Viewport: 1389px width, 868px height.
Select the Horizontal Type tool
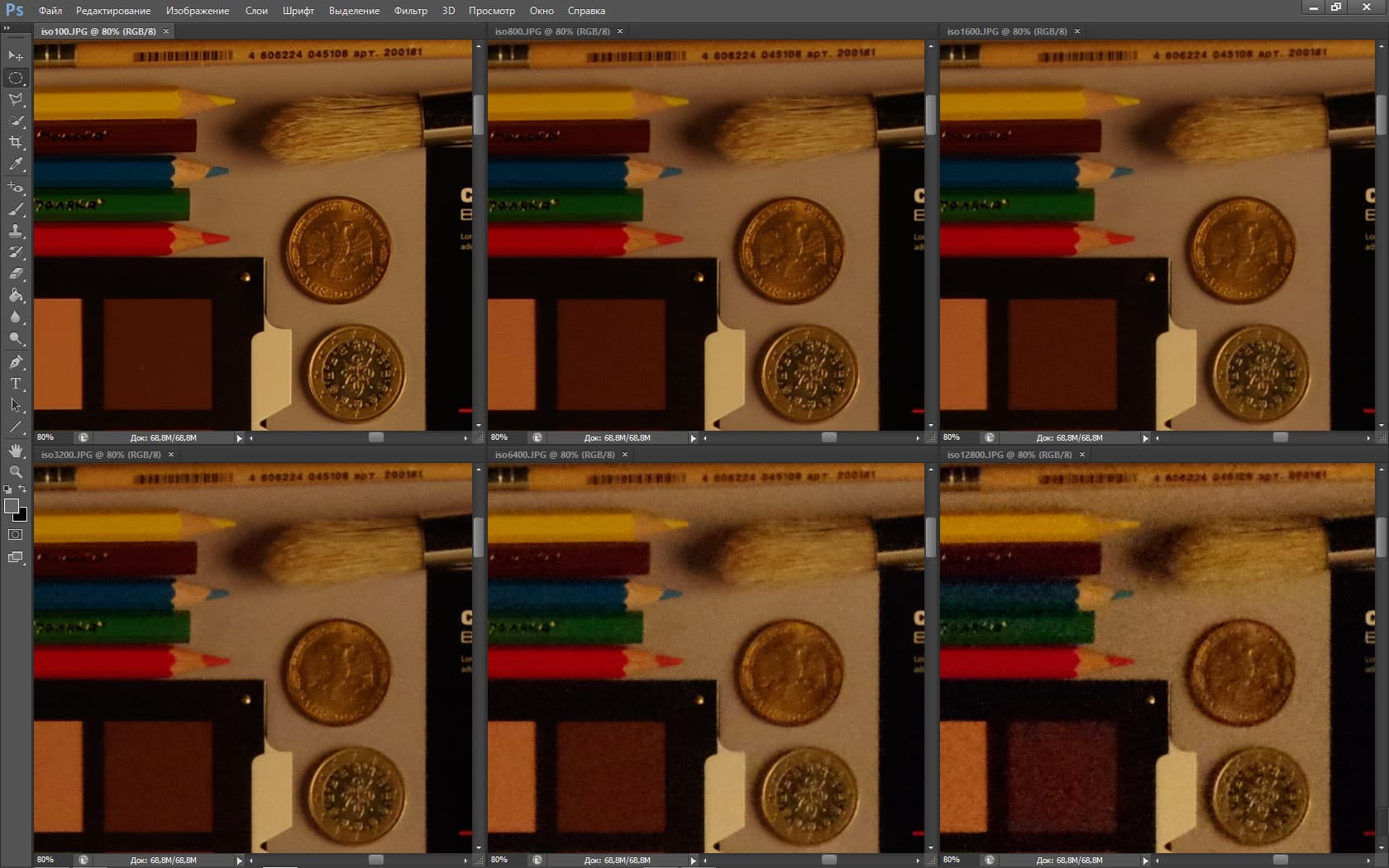click(x=16, y=384)
